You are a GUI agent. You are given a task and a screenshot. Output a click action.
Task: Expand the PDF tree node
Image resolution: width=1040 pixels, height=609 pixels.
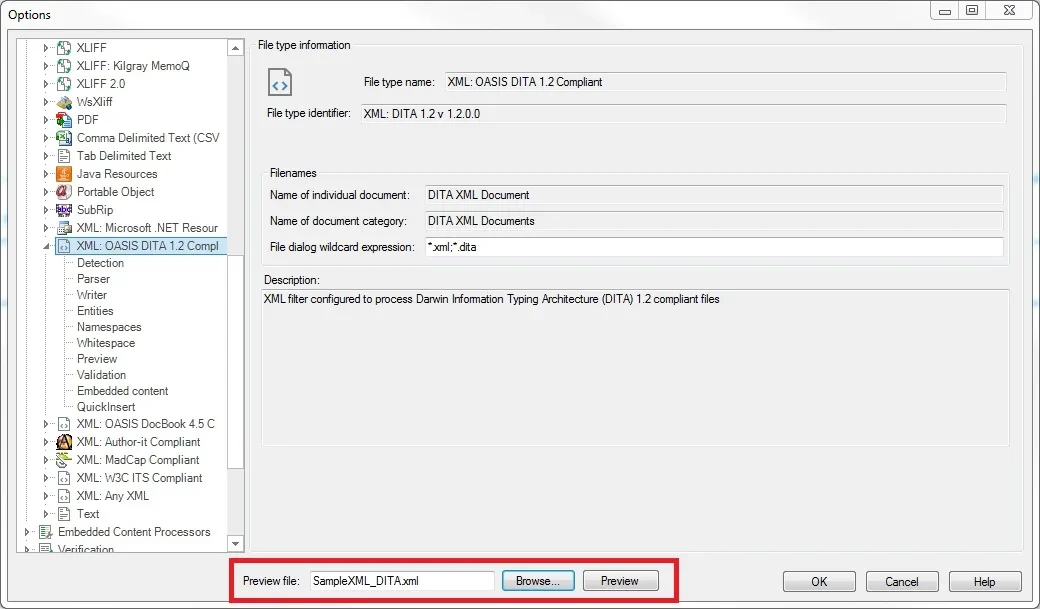pyautogui.click(x=46, y=119)
